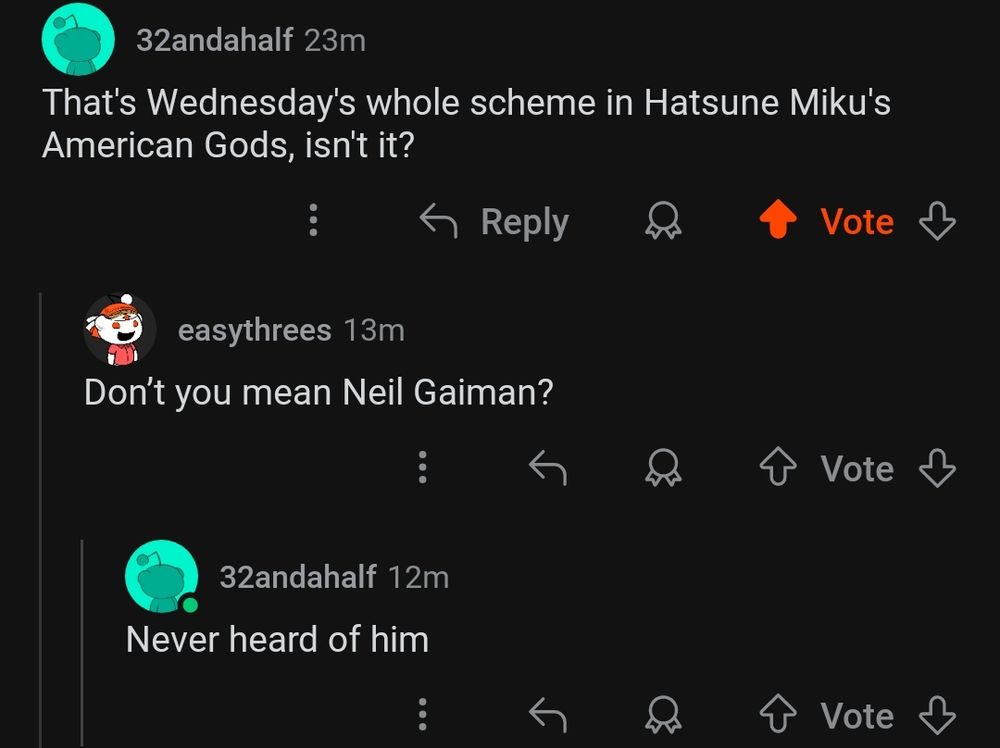Remove the orange upvote on the top comment

pos(777,221)
